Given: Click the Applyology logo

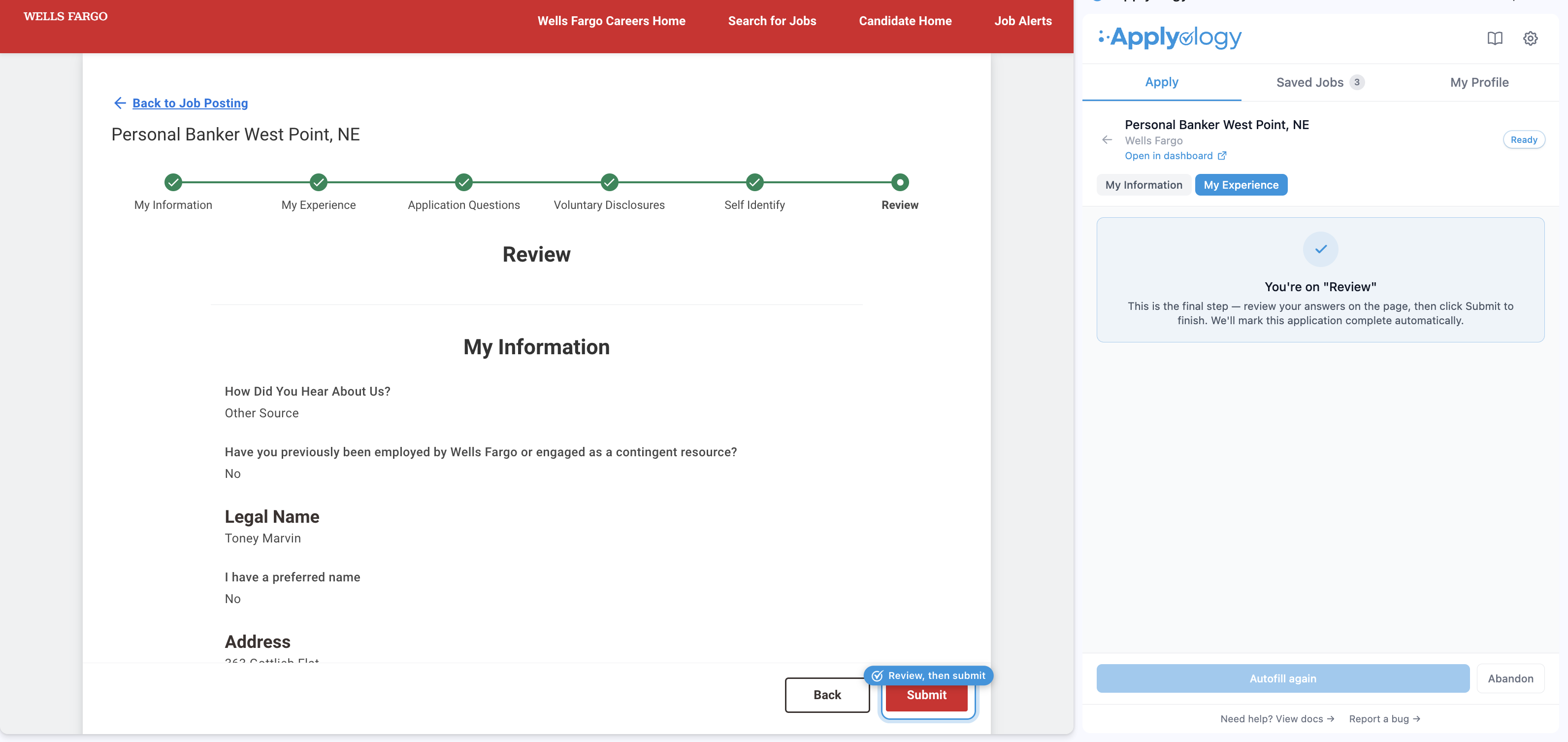Looking at the screenshot, I should click(x=1169, y=38).
